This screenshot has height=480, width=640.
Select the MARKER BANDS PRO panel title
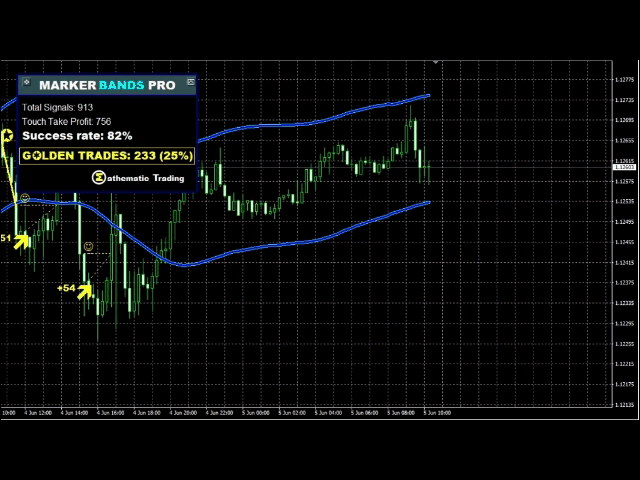pyautogui.click(x=107, y=85)
